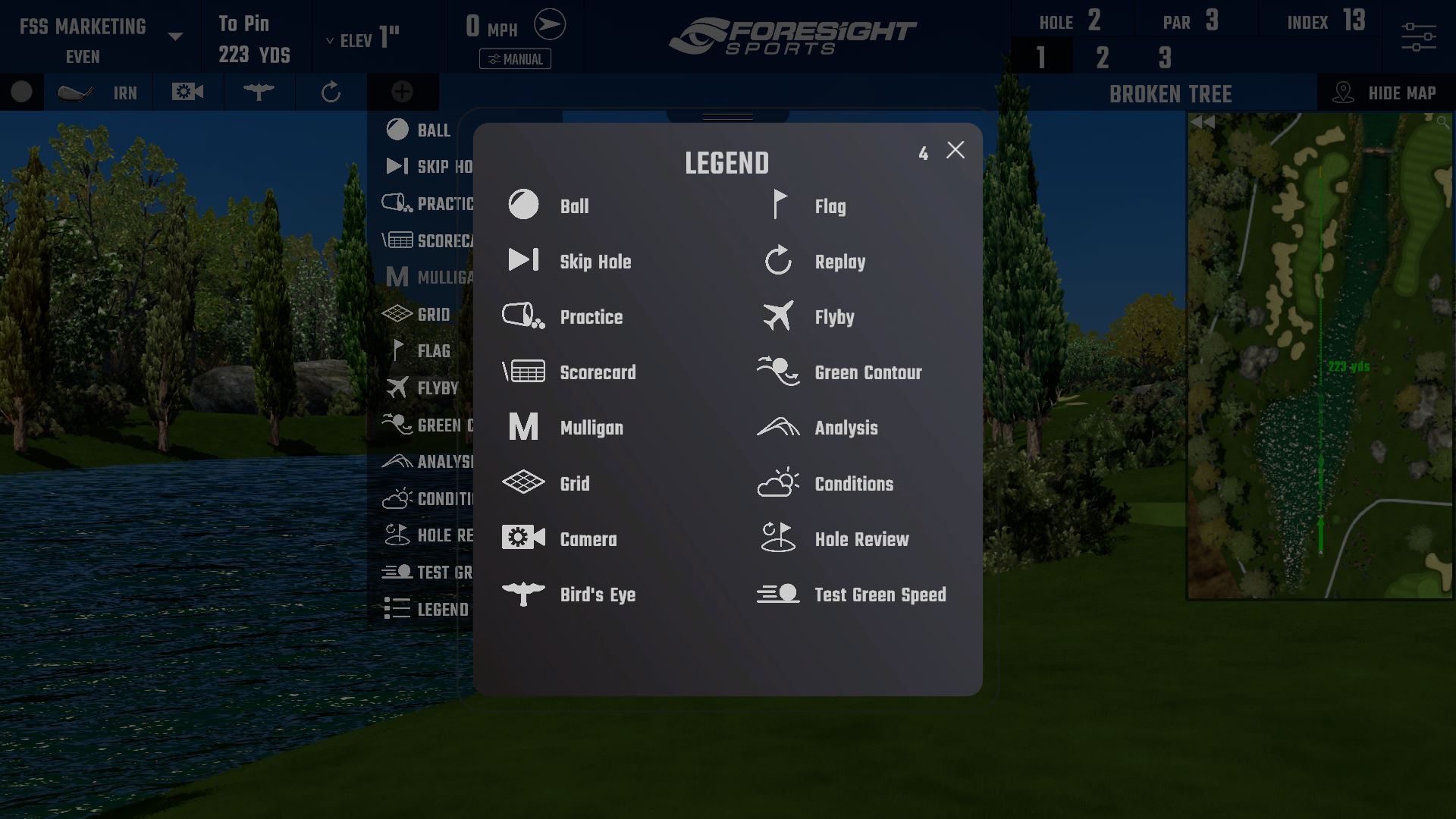Open the Bird's Eye view
Viewport: 1456px width, 819px height.
coord(258,92)
